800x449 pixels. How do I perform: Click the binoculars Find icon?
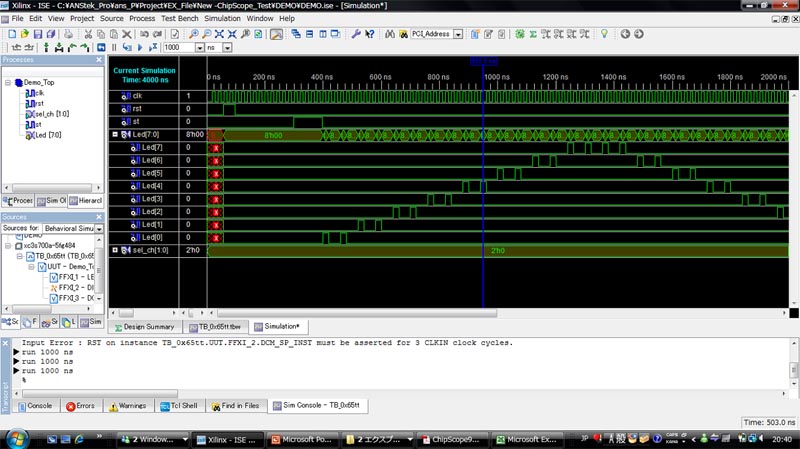click(390, 34)
